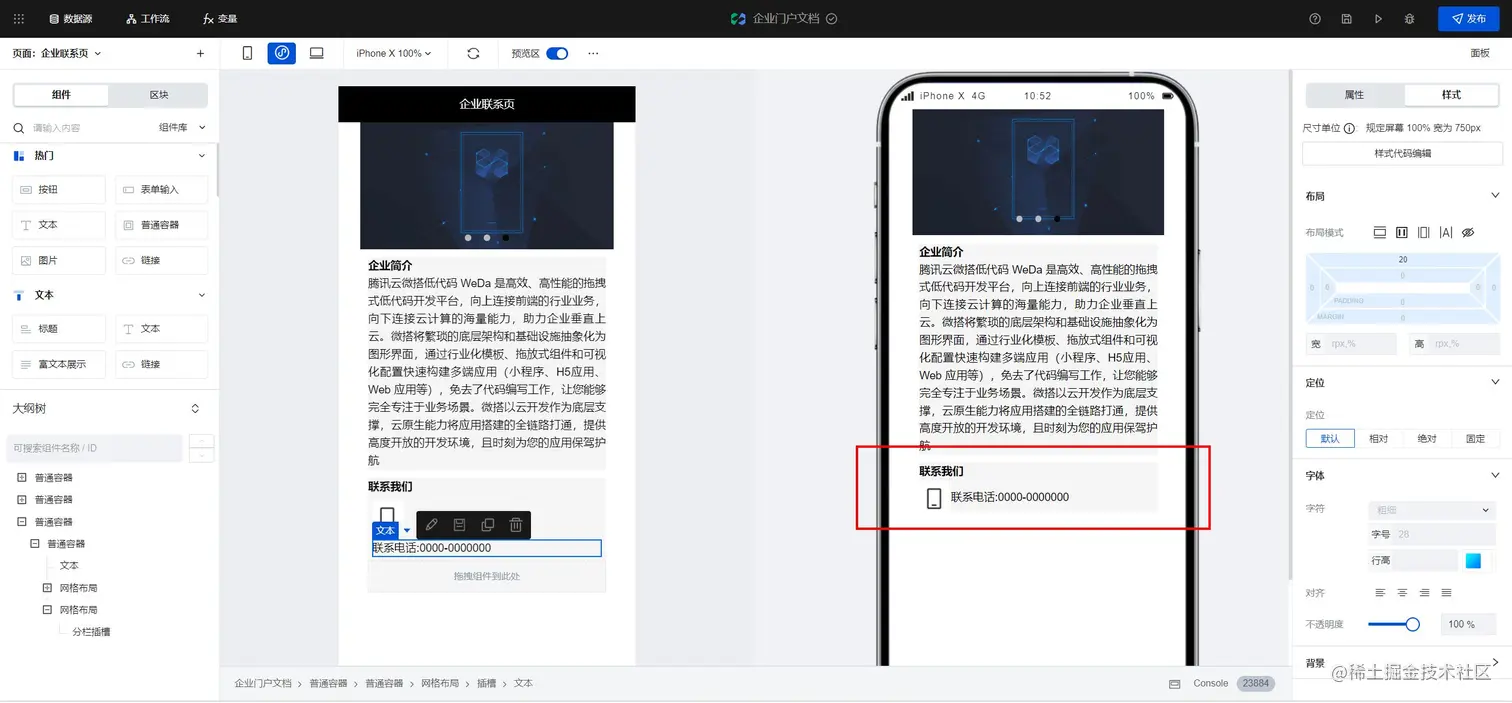This screenshot has width=1512, height=703.
Task: Collapse the third 普通容器 tree node
Action: coord(22,522)
